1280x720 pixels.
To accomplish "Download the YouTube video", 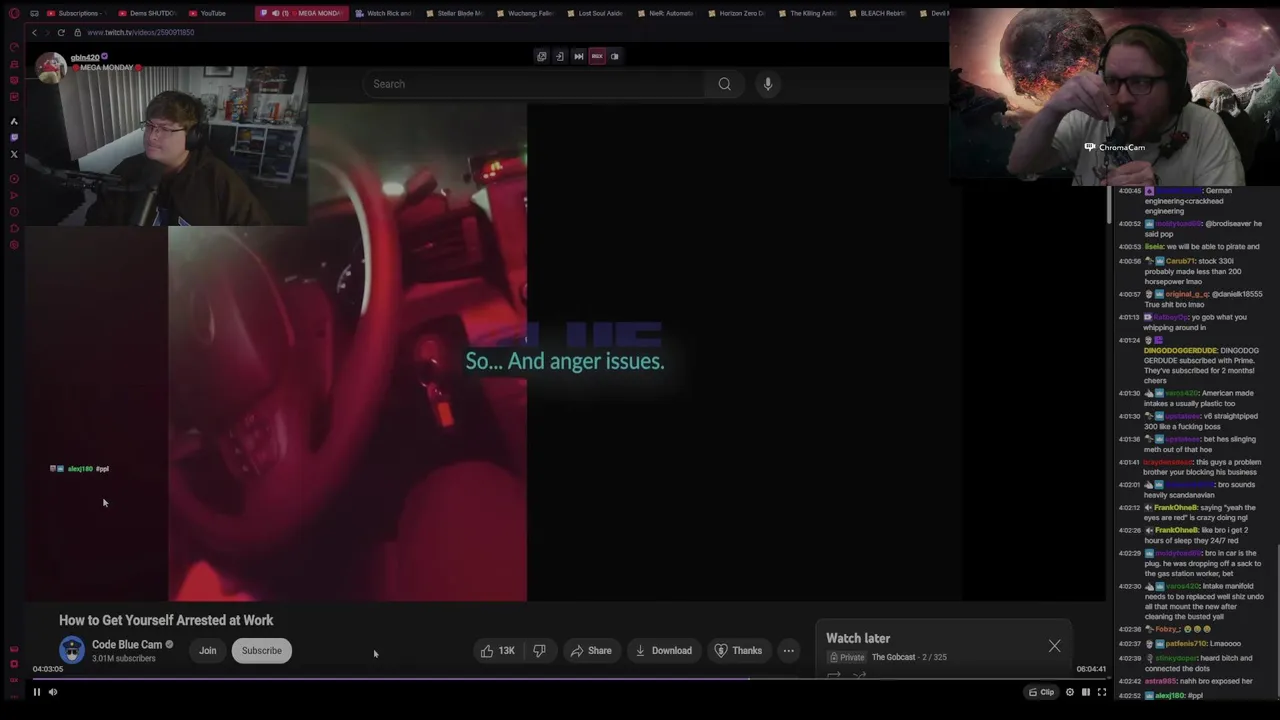I will coord(662,651).
